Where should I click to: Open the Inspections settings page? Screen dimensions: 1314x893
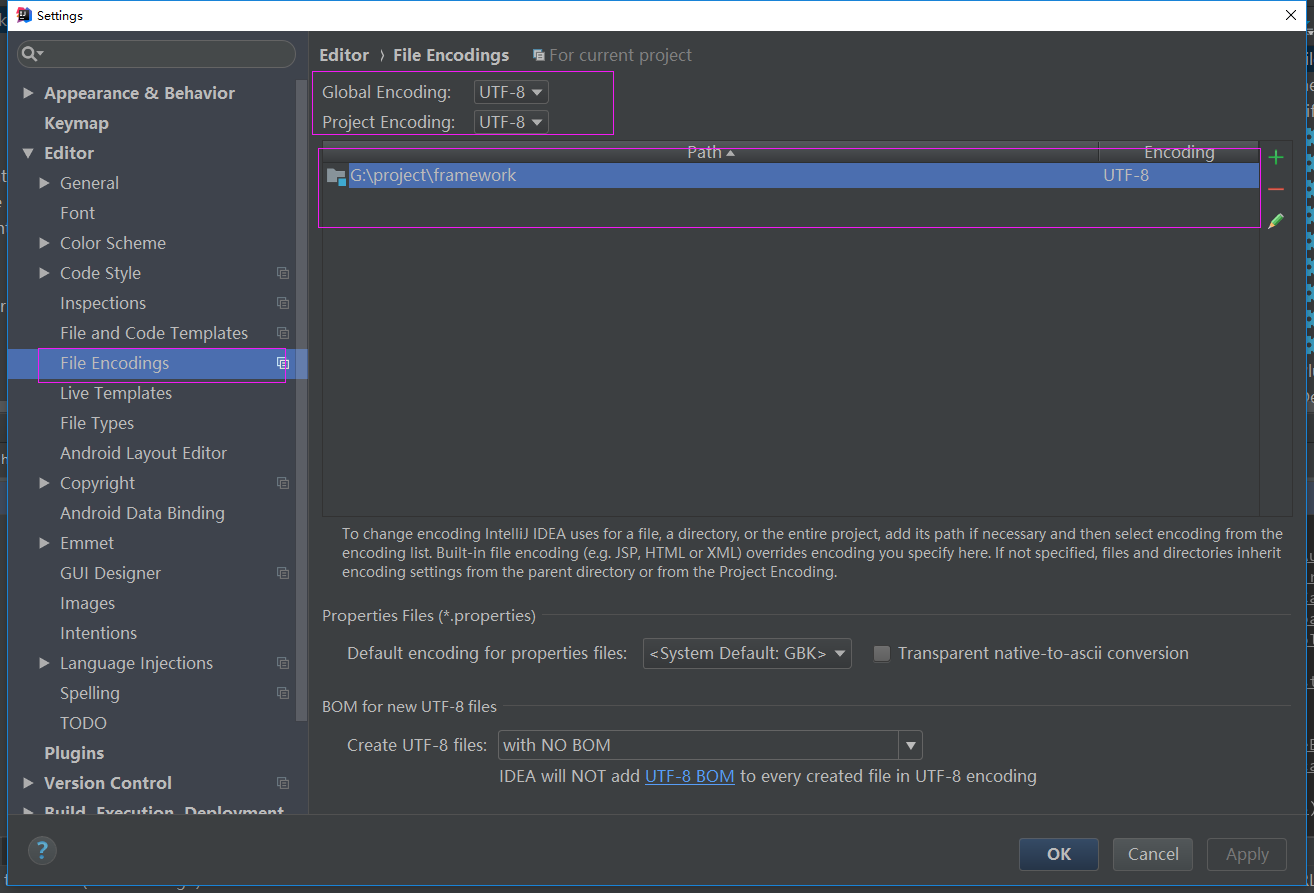[x=103, y=303]
